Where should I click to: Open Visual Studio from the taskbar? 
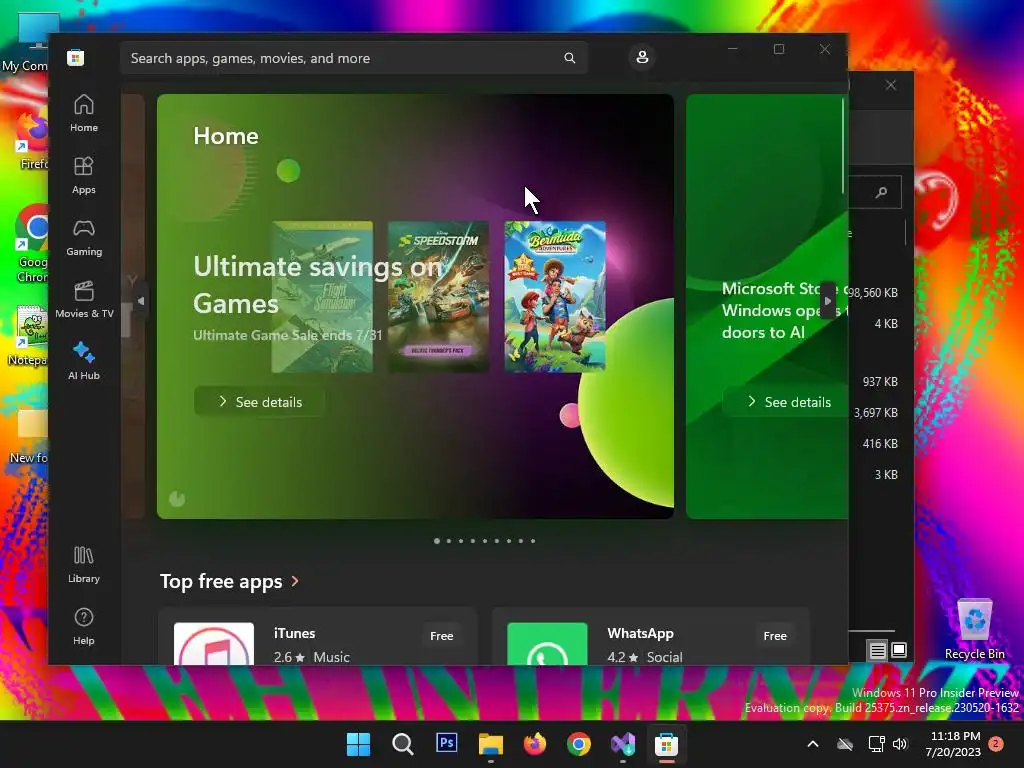623,744
